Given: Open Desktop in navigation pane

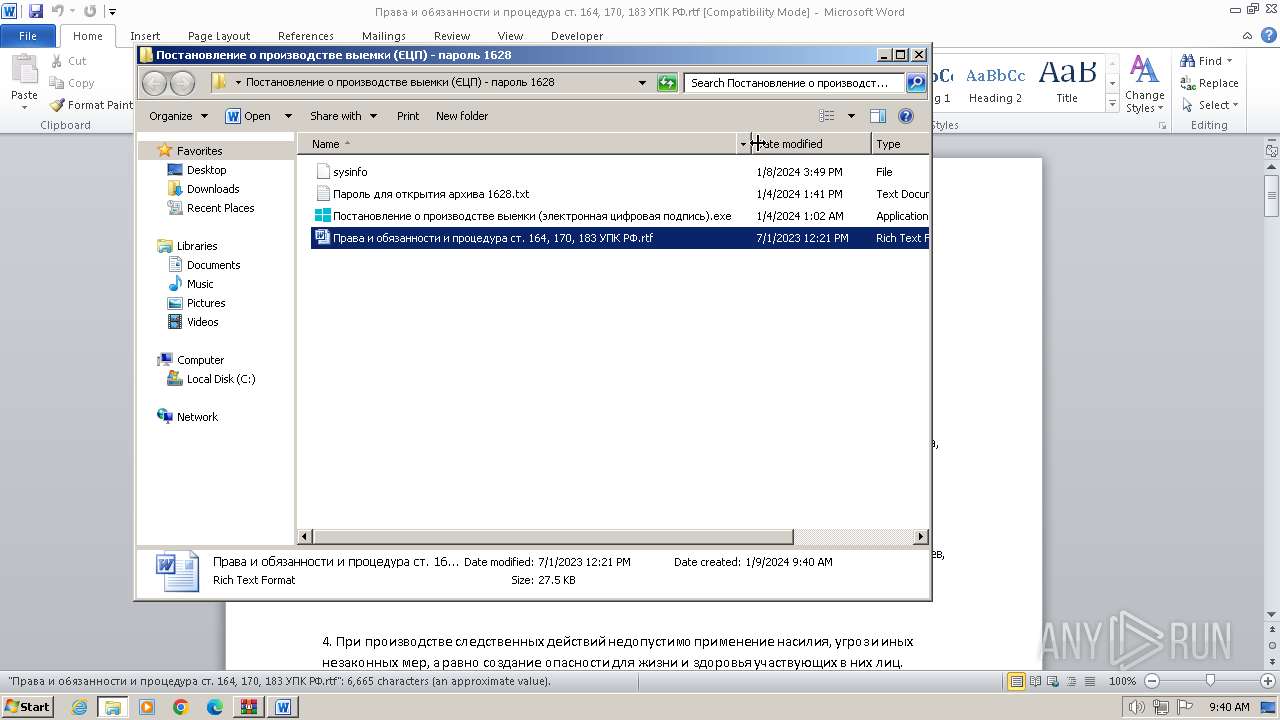Looking at the screenshot, I should pos(206,170).
